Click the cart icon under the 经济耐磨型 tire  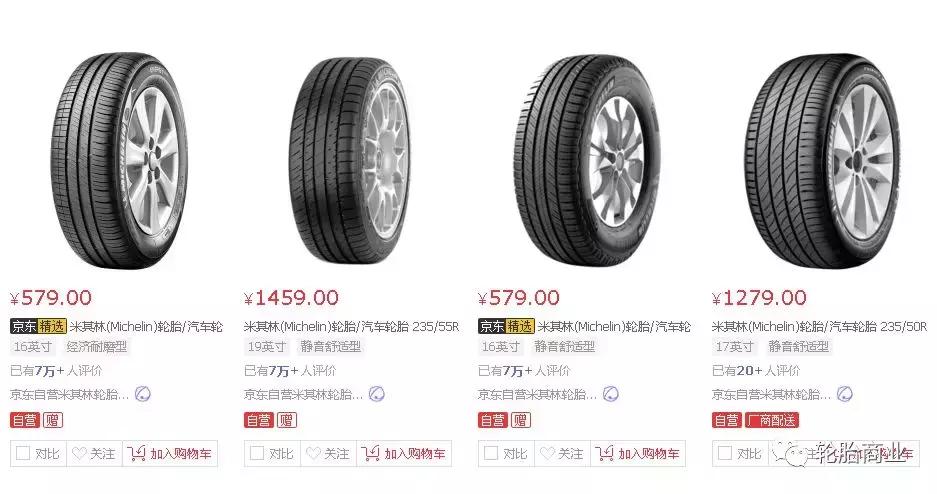coord(136,453)
